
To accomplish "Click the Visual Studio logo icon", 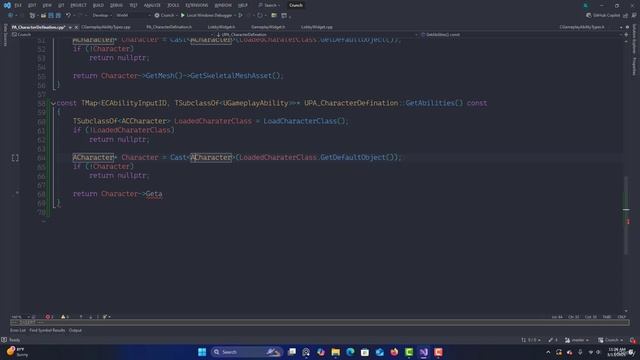I will pos(7,5).
